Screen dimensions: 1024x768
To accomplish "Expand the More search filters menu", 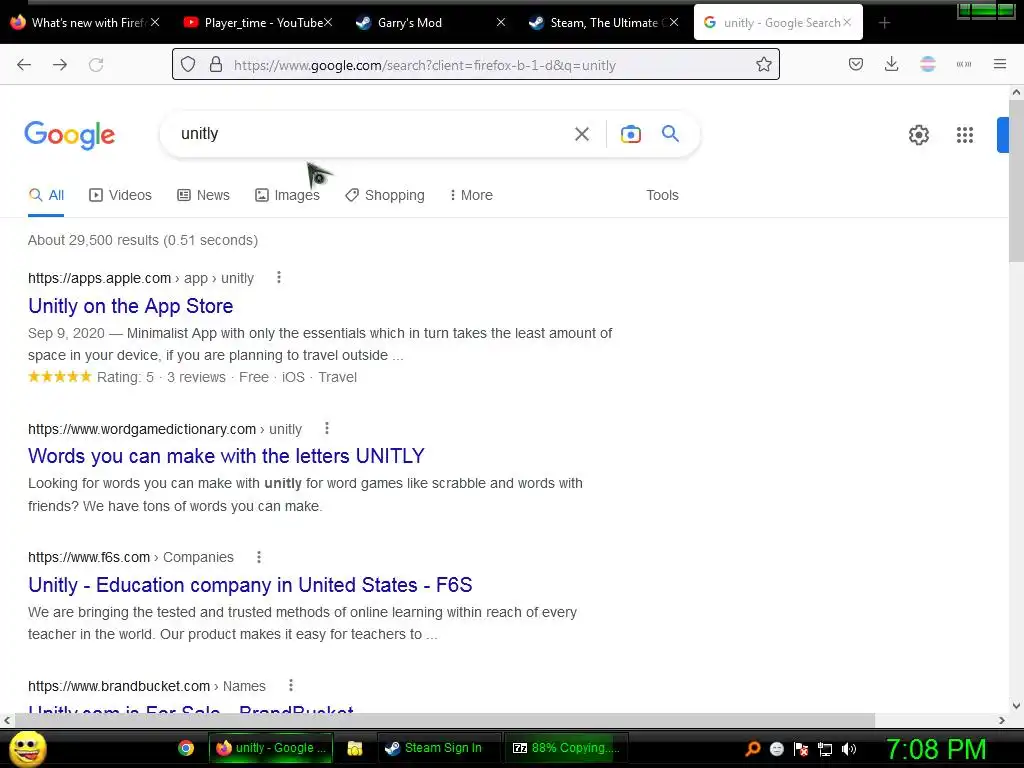I will tap(471, 195).
